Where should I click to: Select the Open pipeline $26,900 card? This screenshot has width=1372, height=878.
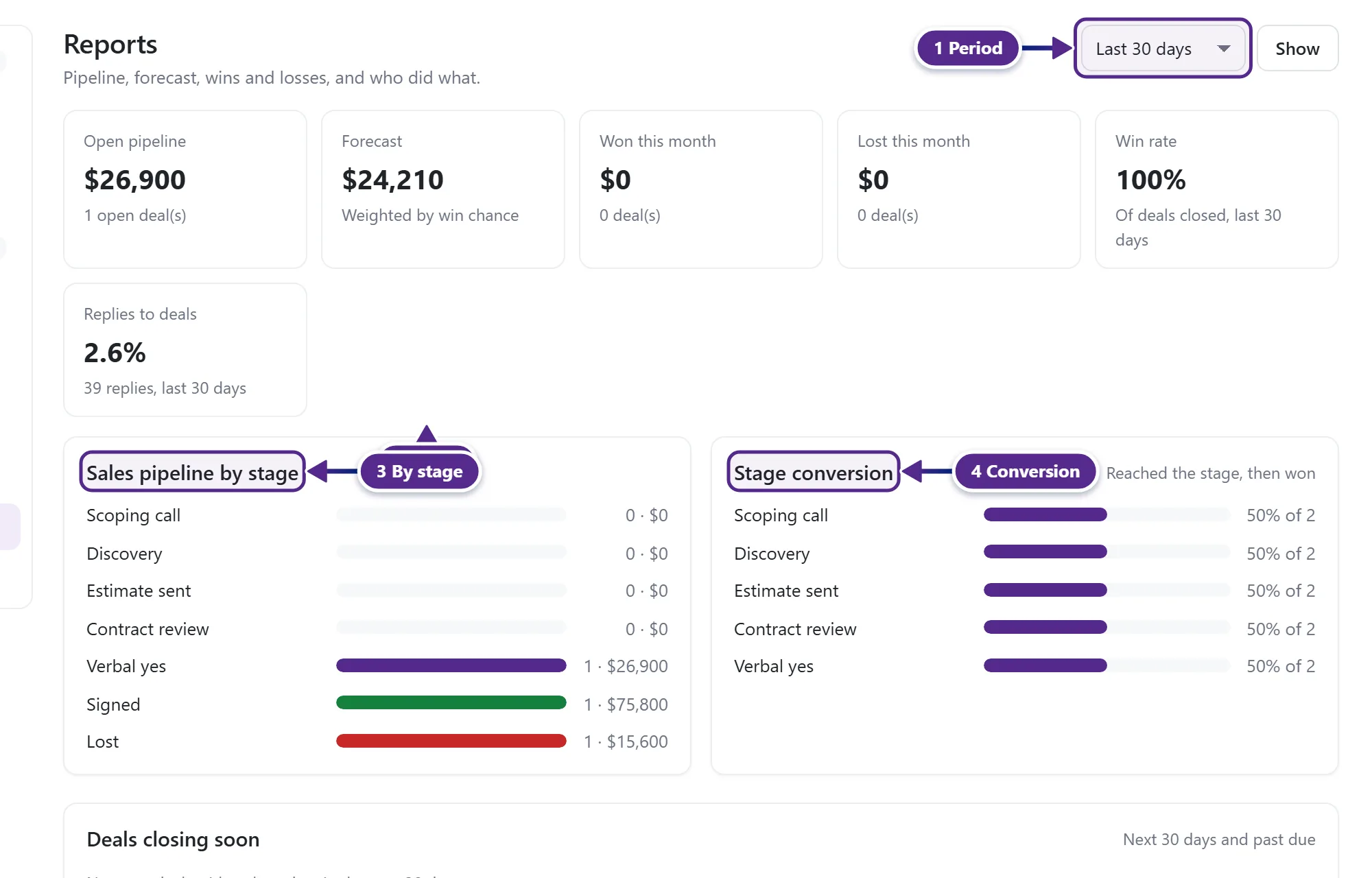(185, 189)
